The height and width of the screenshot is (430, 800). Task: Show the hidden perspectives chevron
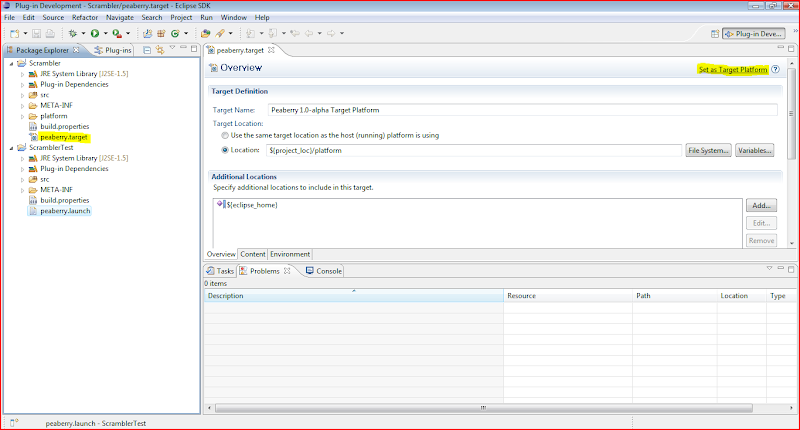[x=795, y=32]
